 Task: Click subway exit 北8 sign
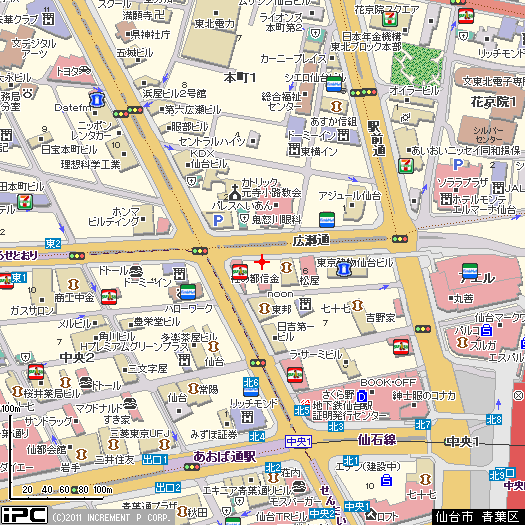click(x=494, y=419)
